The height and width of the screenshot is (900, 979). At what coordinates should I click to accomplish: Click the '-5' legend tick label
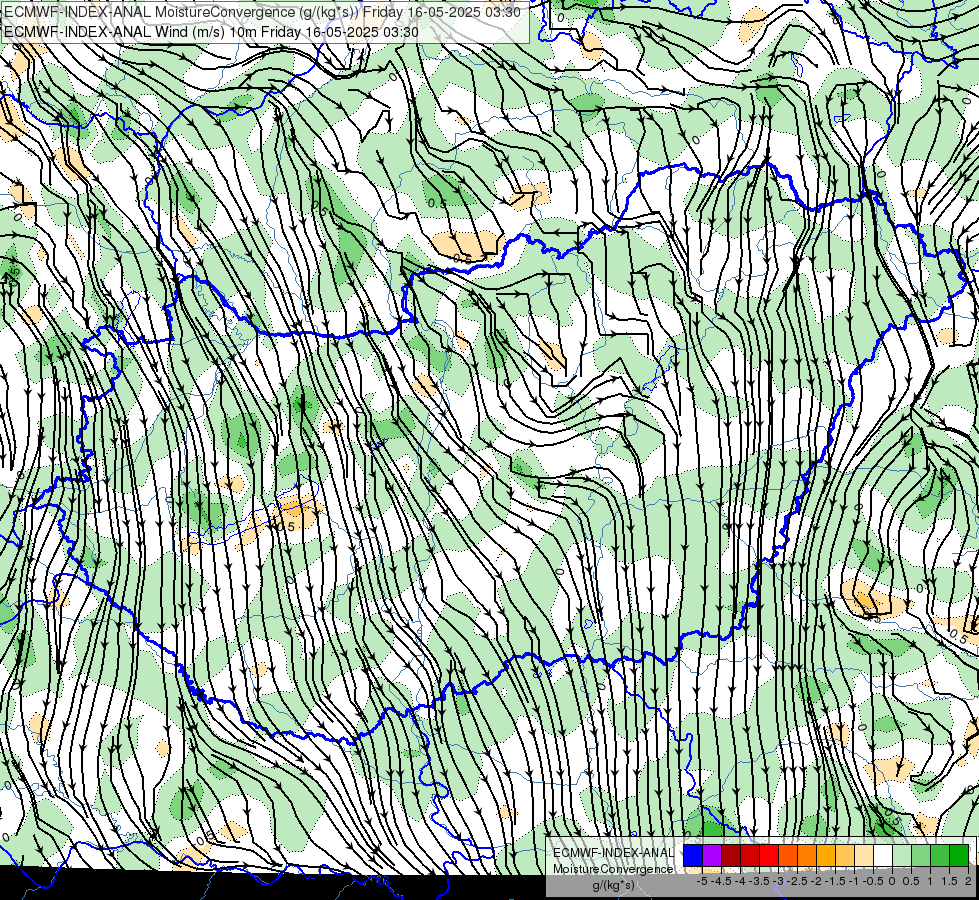(702, 881)
